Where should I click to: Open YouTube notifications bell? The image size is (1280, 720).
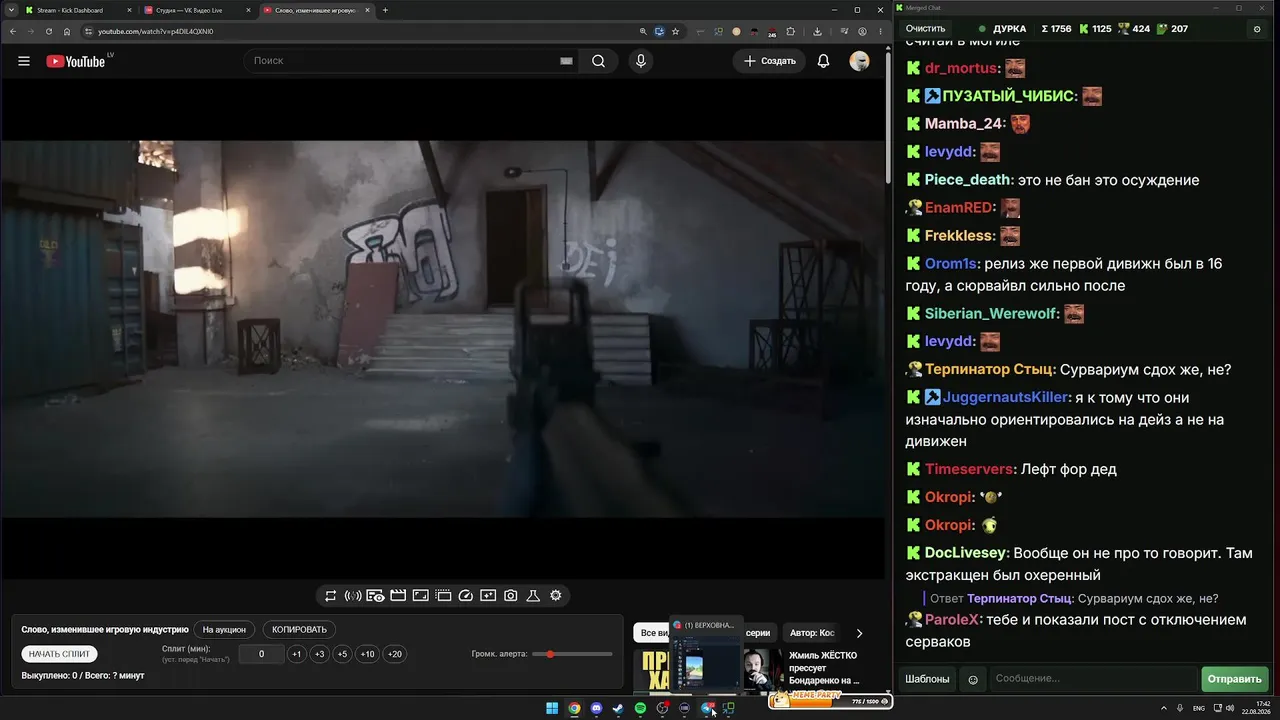[x=823, y=61]
